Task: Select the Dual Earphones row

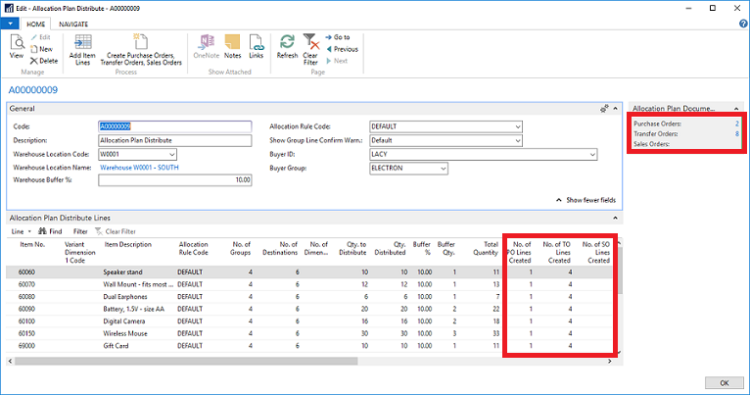Action: (309, 297)
